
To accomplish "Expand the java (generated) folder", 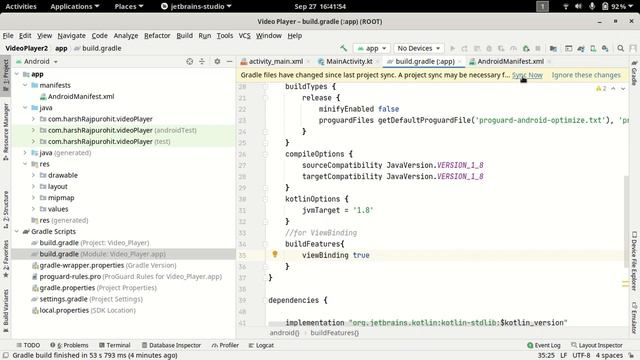I will tap(25, 153).
